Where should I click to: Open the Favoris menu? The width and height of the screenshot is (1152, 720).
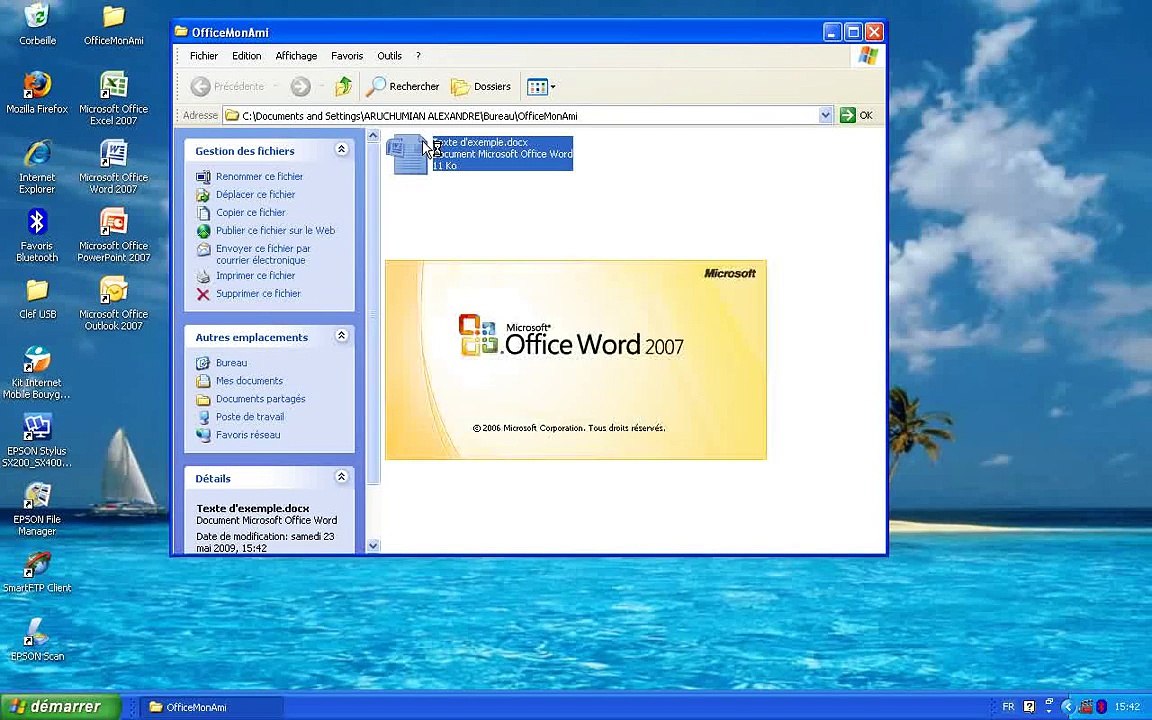347,56
